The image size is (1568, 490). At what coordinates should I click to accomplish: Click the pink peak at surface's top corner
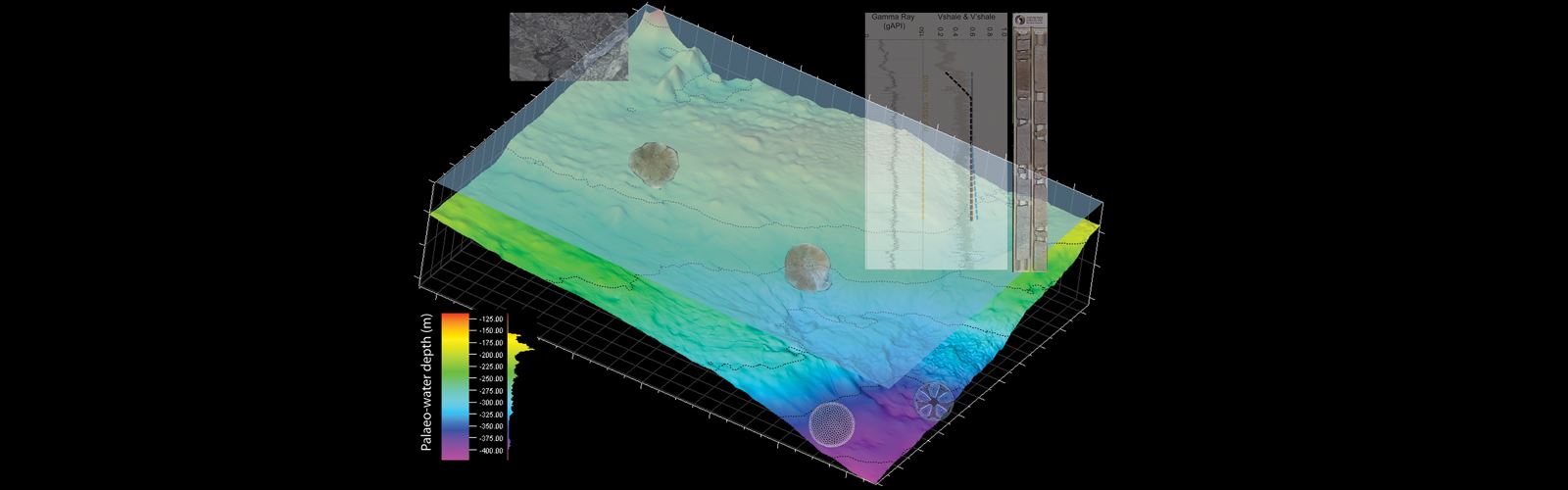click(x=654, y=17)
